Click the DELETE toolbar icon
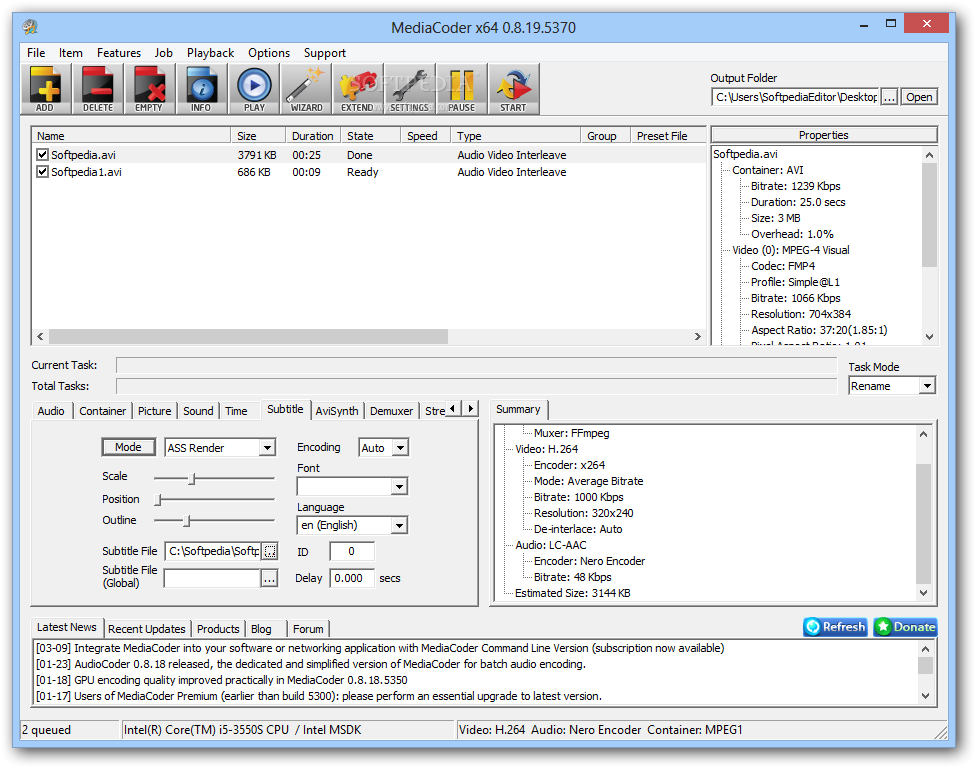This screenshot has height=768, width=976. click(x=98, y=89)
